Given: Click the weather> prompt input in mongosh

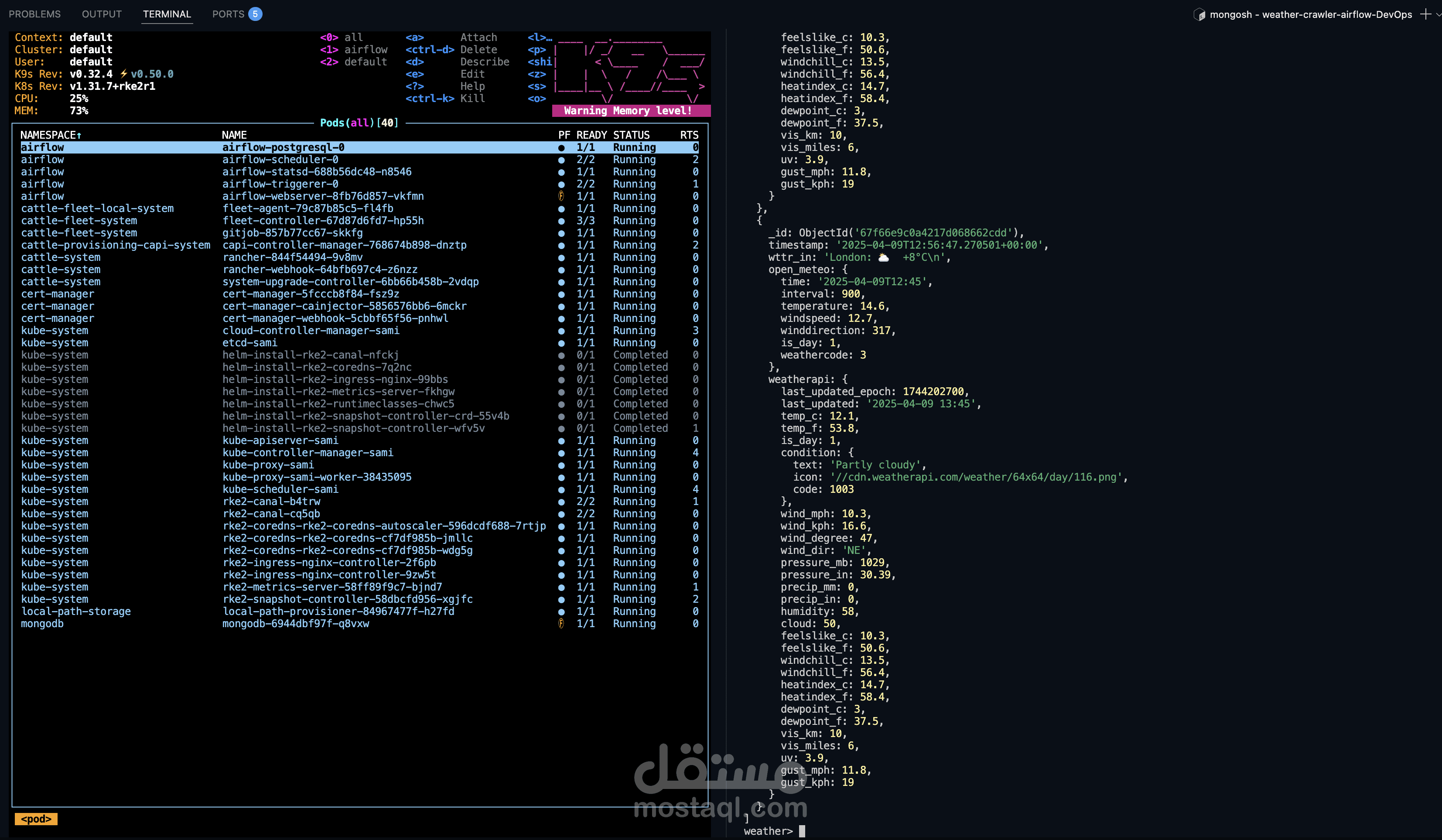Looking at the screenshot, I should point(802,831).
